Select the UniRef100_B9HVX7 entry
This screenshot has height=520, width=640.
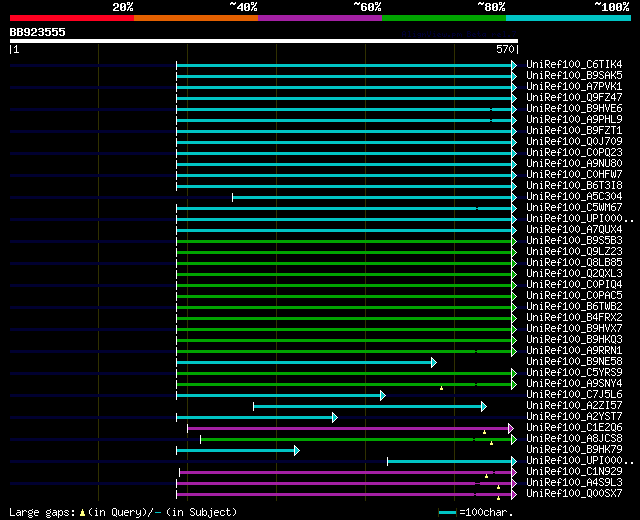574,329
